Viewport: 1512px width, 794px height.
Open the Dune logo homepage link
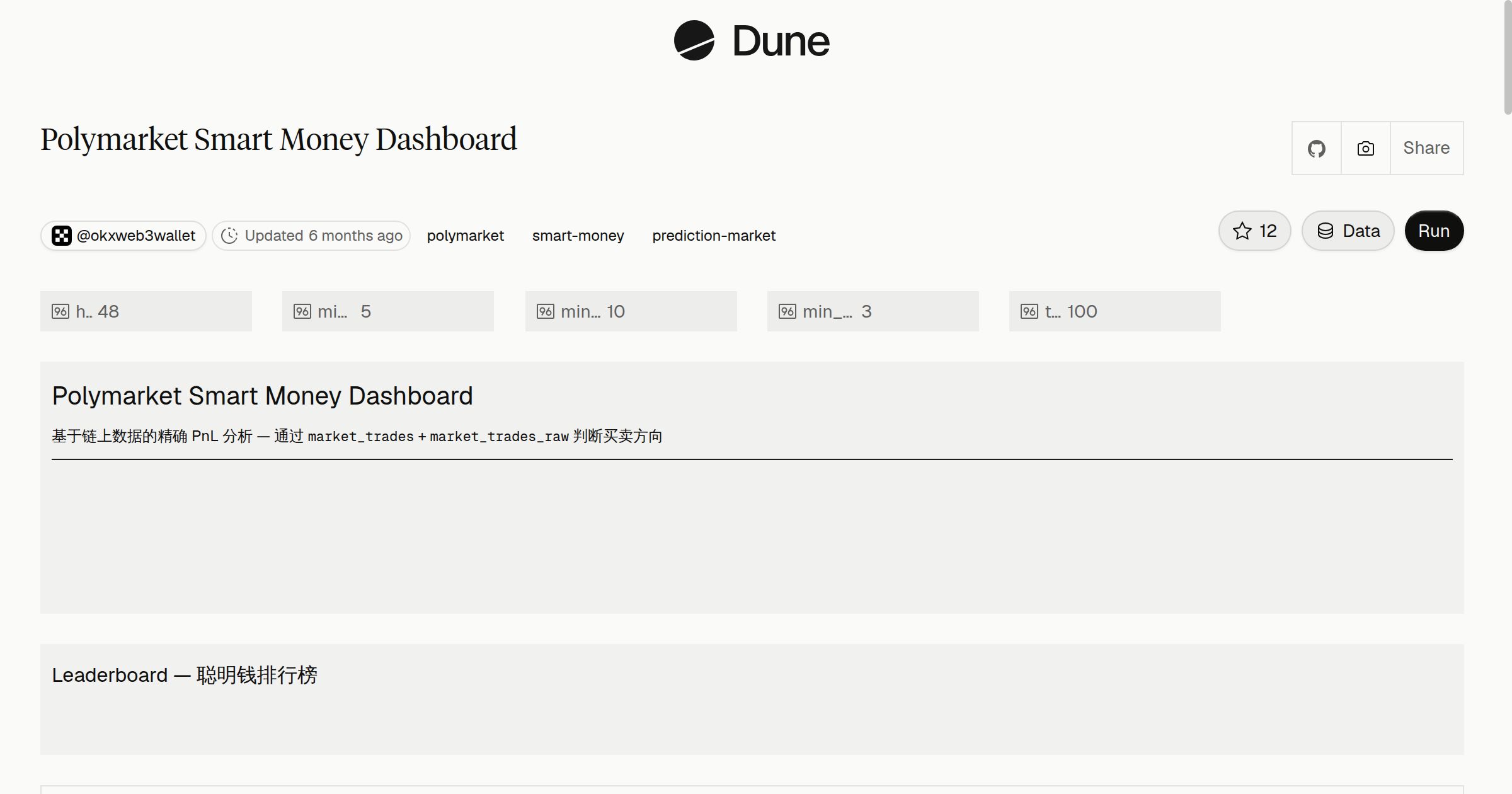tap(752, 41)
